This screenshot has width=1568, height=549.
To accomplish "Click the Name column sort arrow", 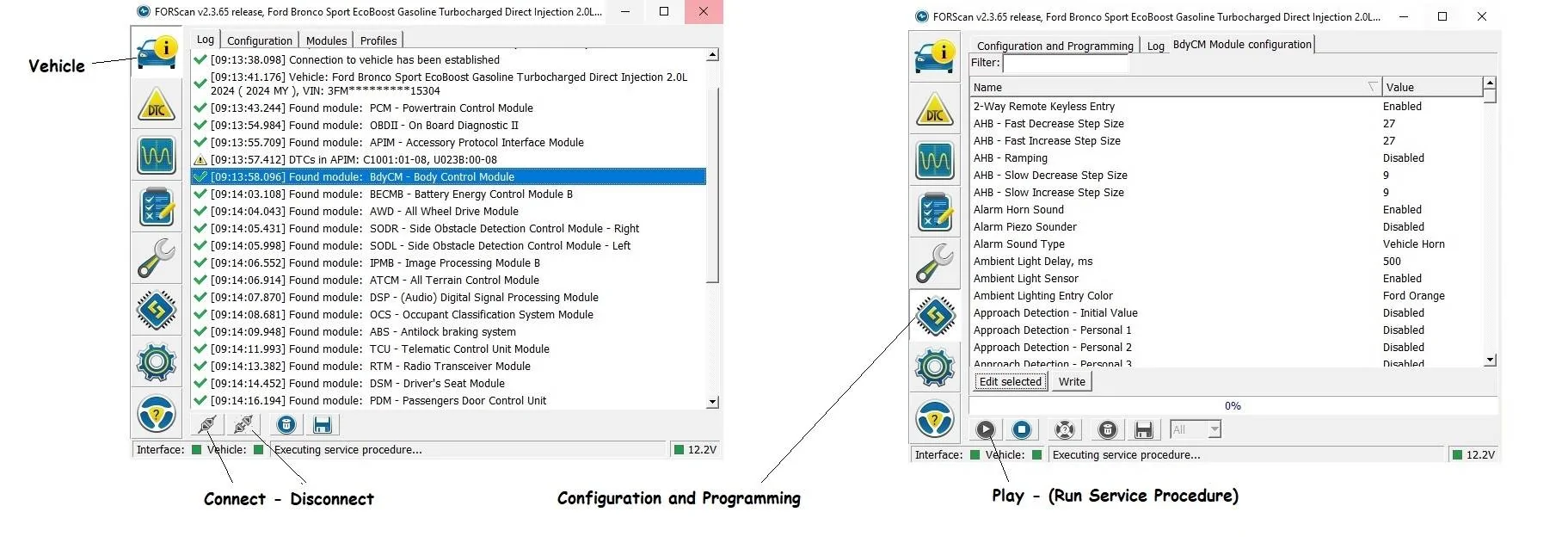I will [1372, 87].
